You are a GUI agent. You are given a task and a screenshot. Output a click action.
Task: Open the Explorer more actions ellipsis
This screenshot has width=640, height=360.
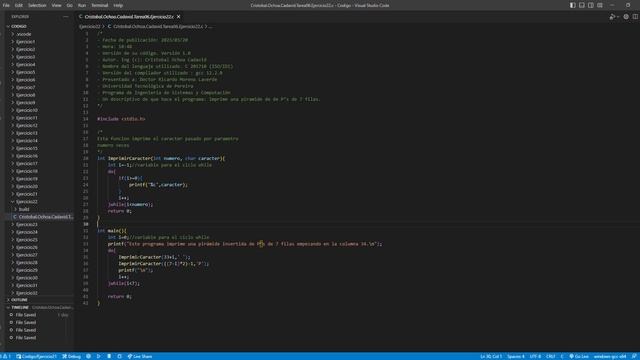66,17
